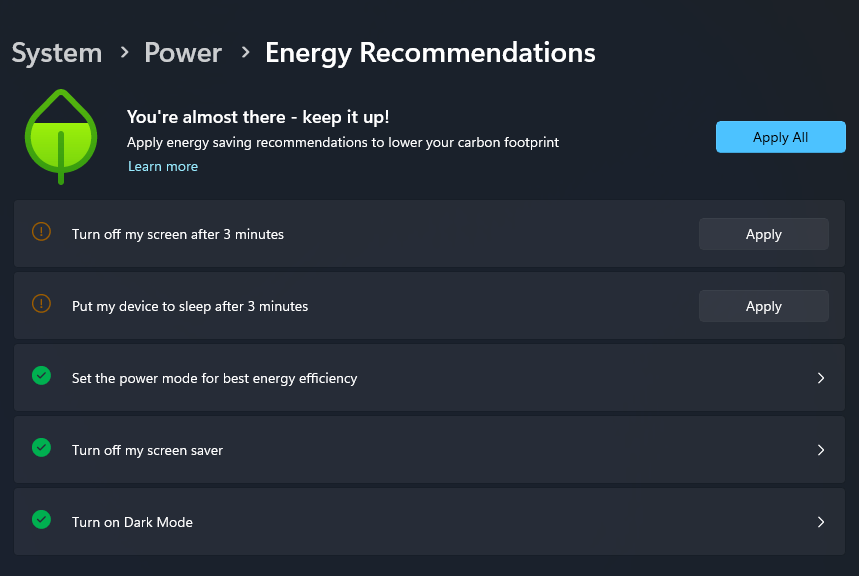Expand the power mode energy efficiency chevron
The width and height of the screenshot is (859, 576).
click(821, 378)
